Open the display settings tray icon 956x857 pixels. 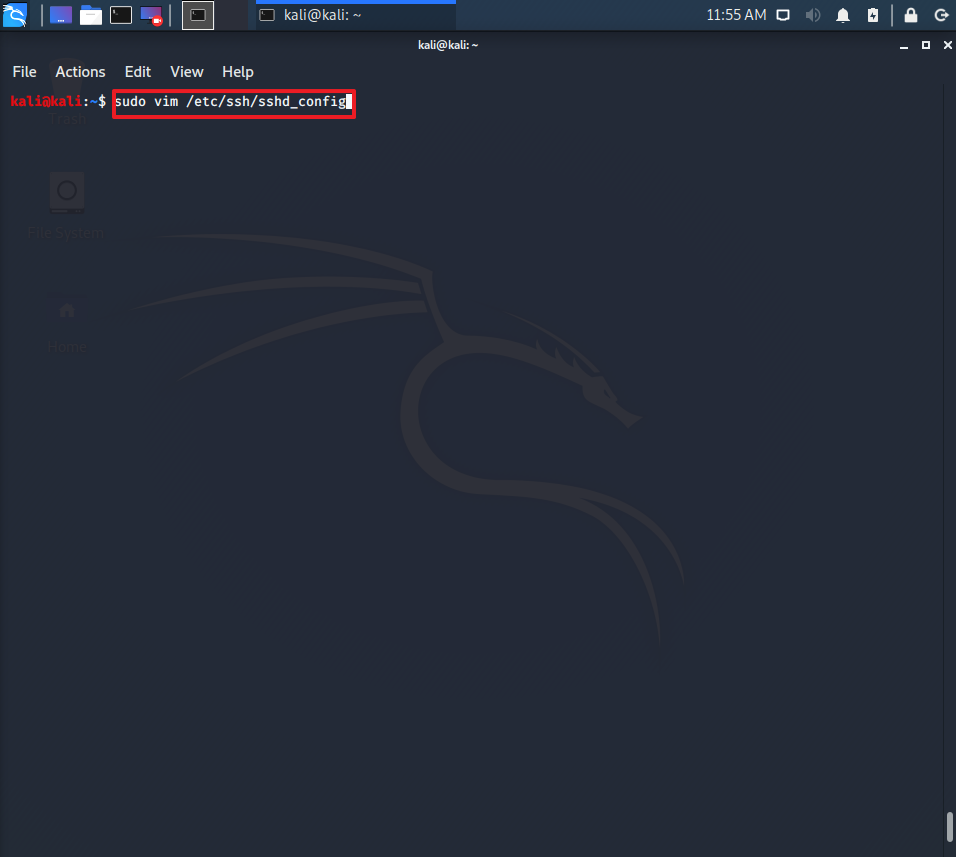tap(783, 15)
